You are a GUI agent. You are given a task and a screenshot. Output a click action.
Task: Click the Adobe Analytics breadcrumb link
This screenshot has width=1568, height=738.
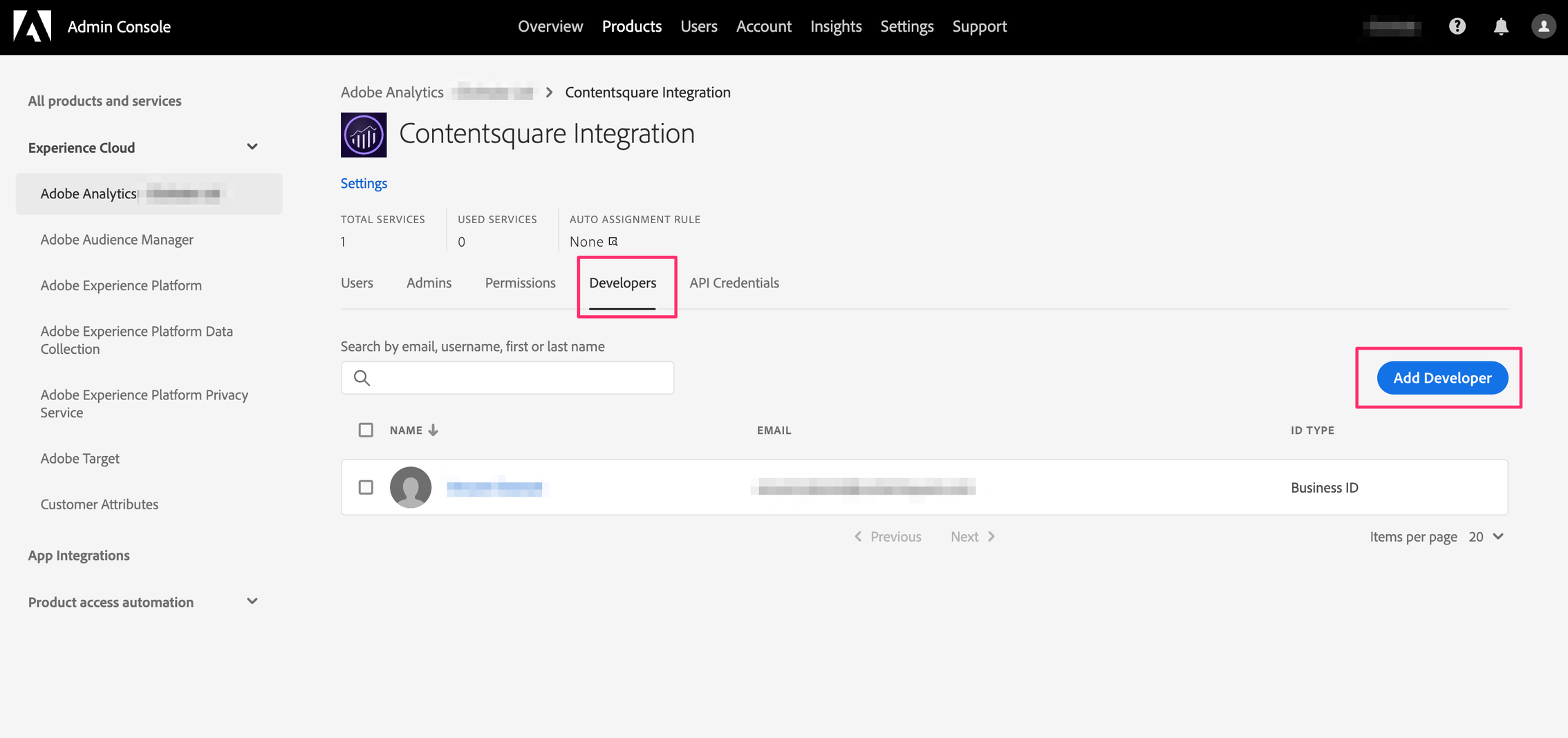coord(392,92)
